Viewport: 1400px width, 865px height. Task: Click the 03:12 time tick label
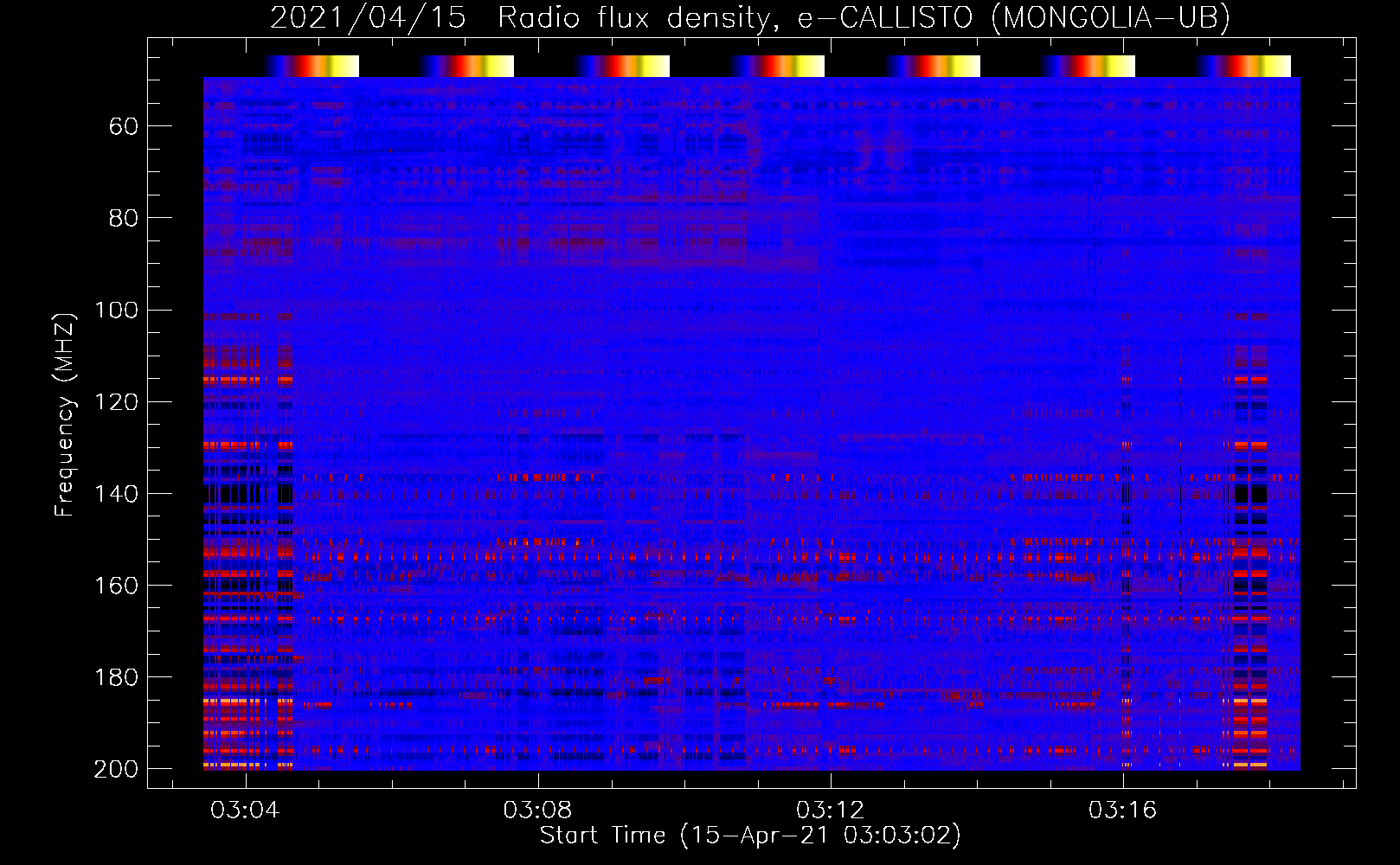click(x=831, y=811)
